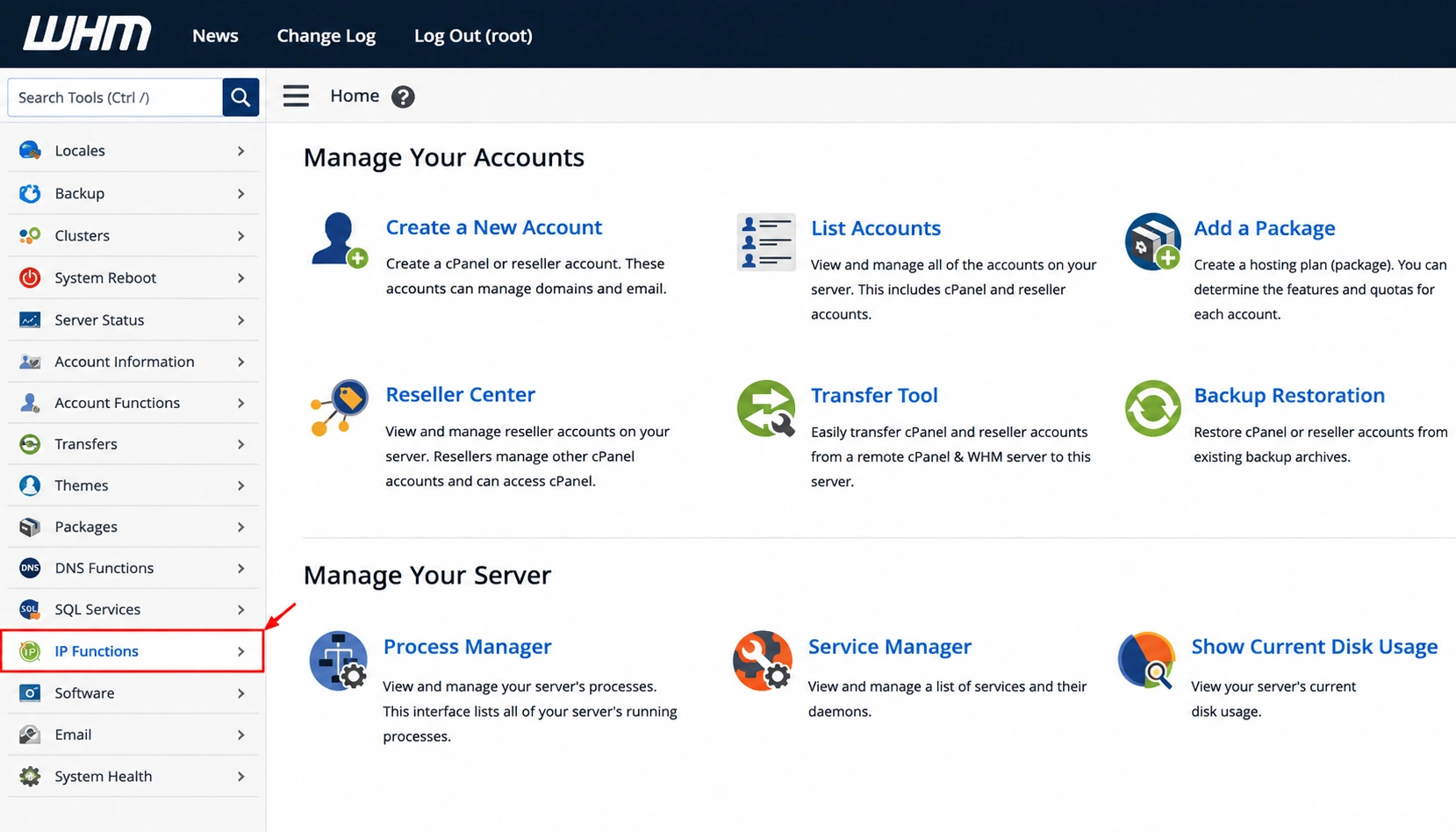Expand the System Reboot chevron
The width and height of the screenshot is (1456, 832).
[x=240, y=278]
